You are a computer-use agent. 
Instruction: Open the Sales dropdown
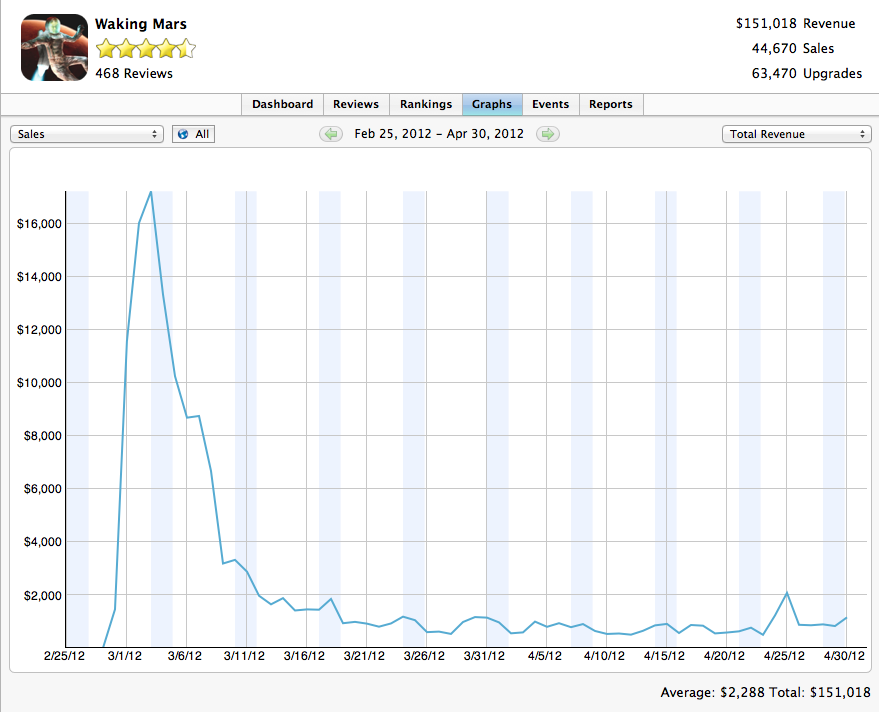tap(87, 134)
